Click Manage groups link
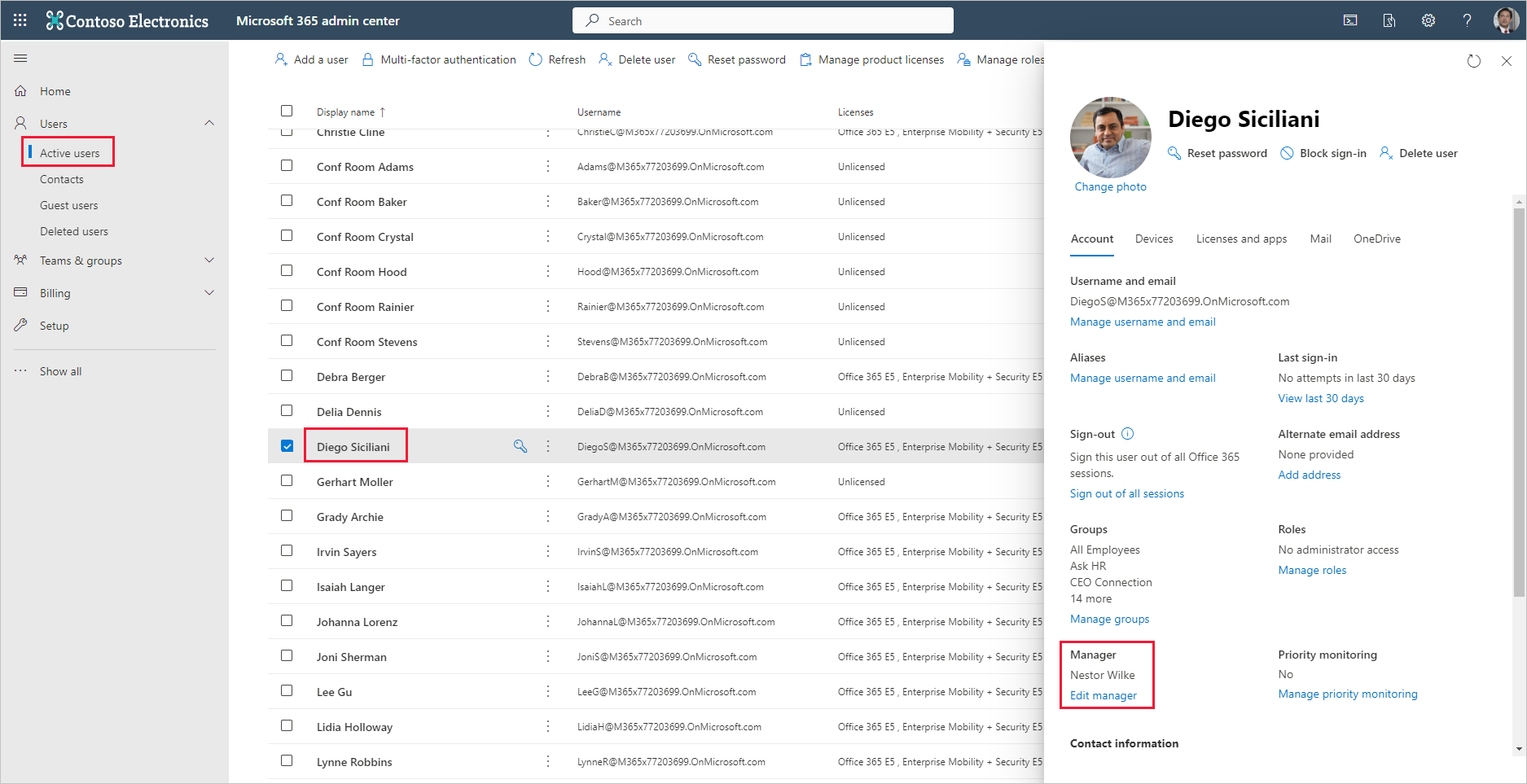 point(1110,619)
